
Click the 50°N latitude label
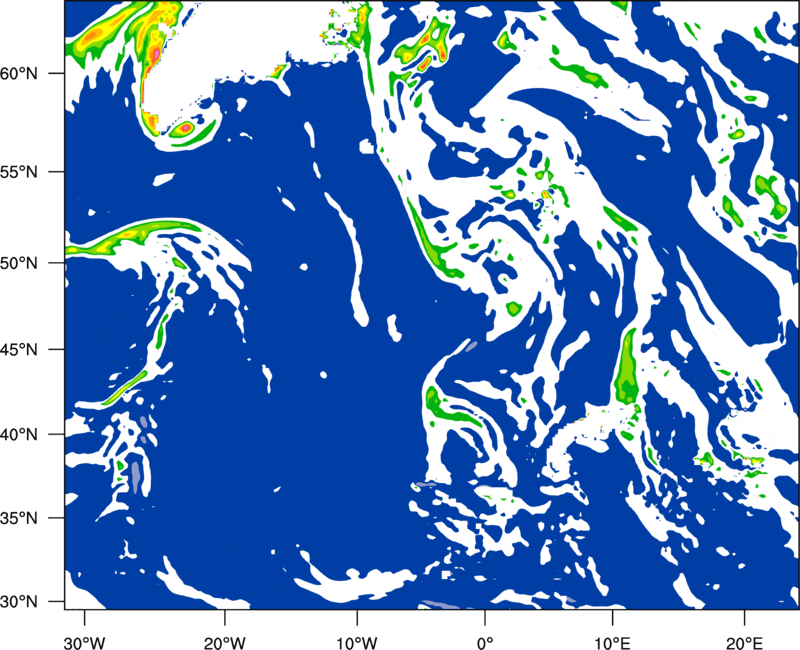[19, 263]
